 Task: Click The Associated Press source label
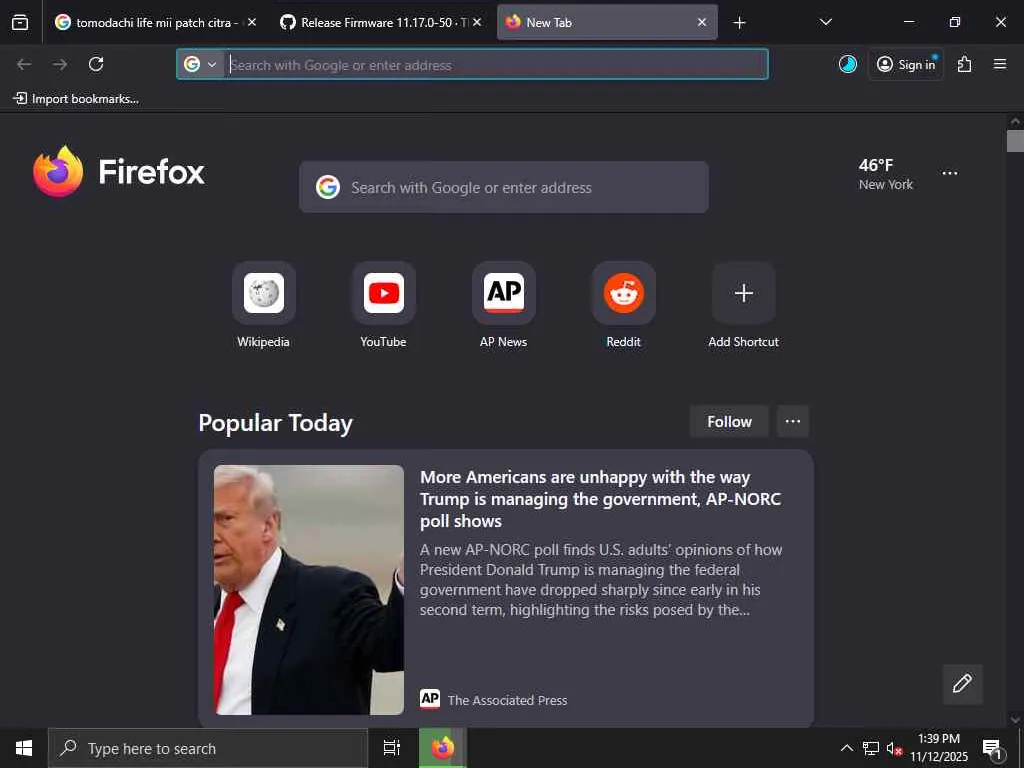point(507,700)
